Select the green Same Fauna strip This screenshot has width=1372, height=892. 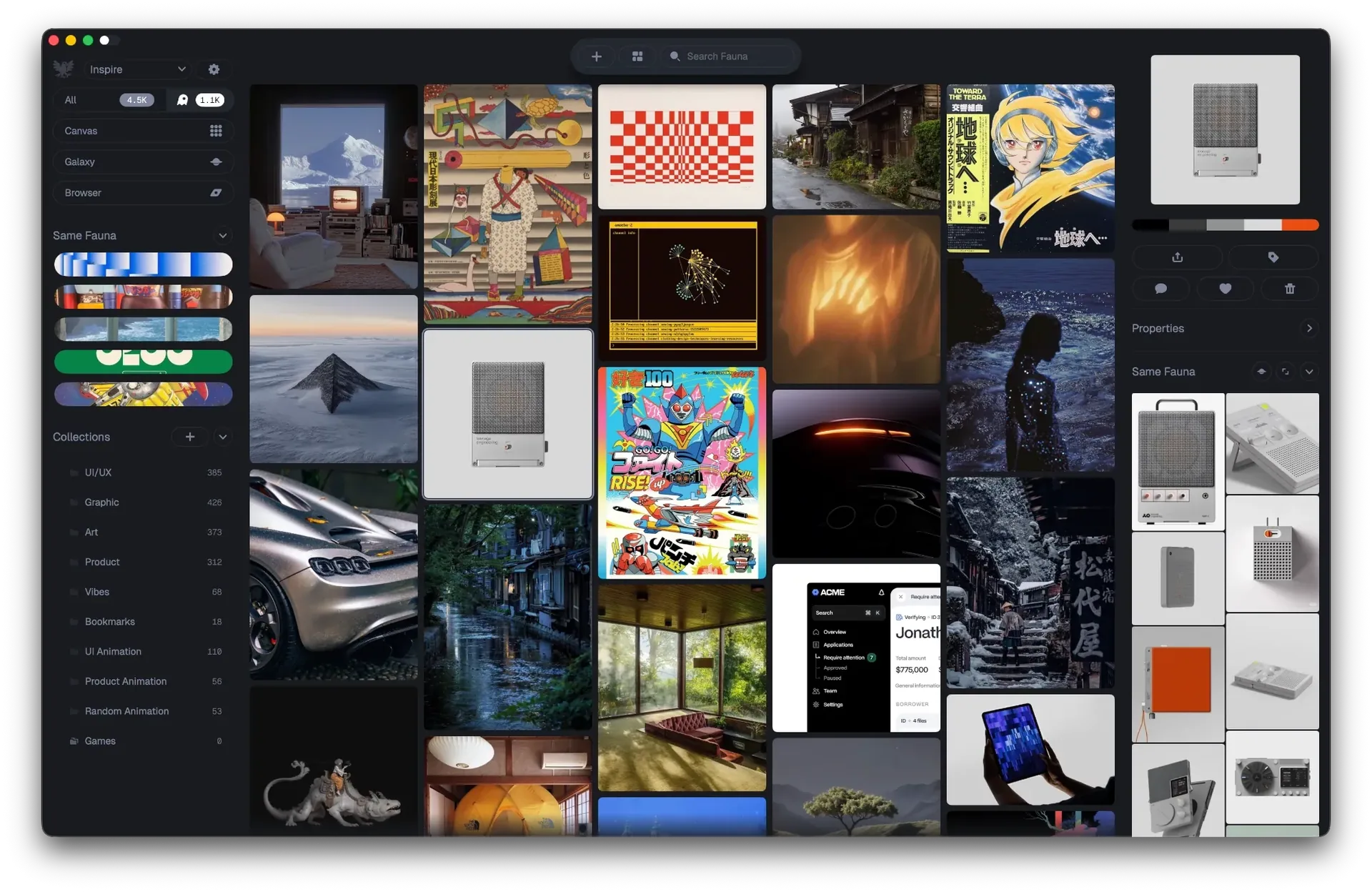143,362
